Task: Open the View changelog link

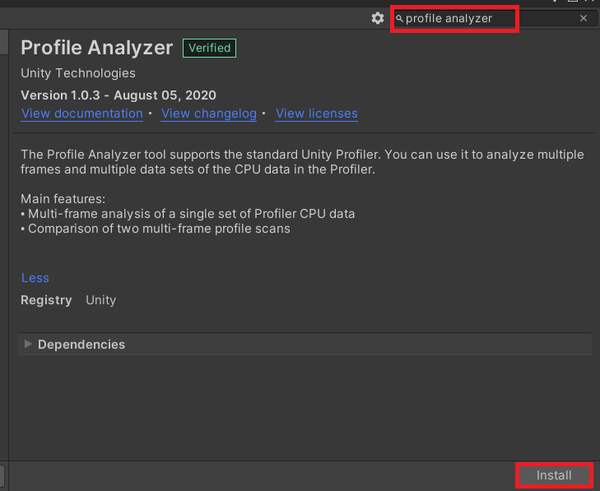Action: [209, 114]
